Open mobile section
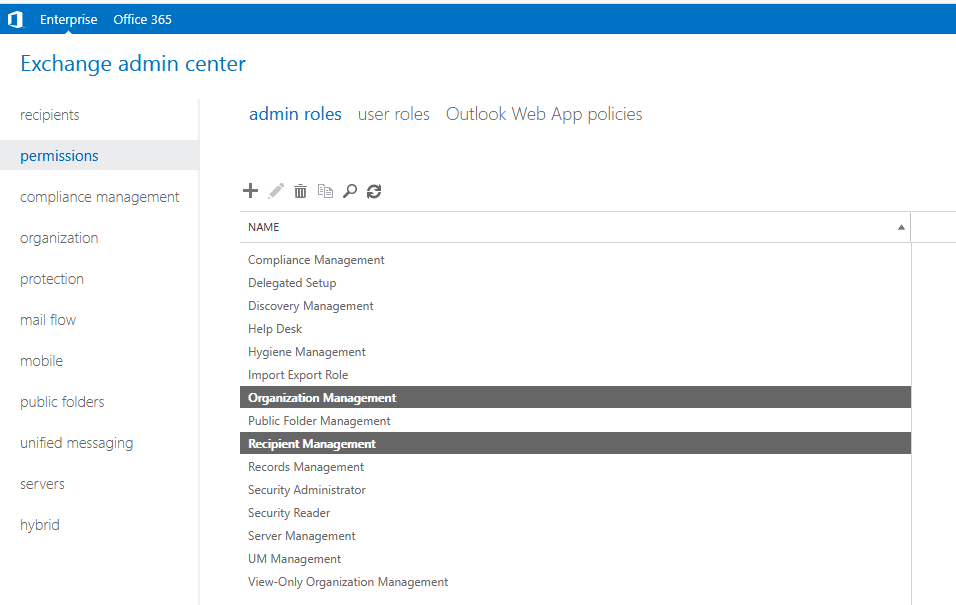 [41, 360]
